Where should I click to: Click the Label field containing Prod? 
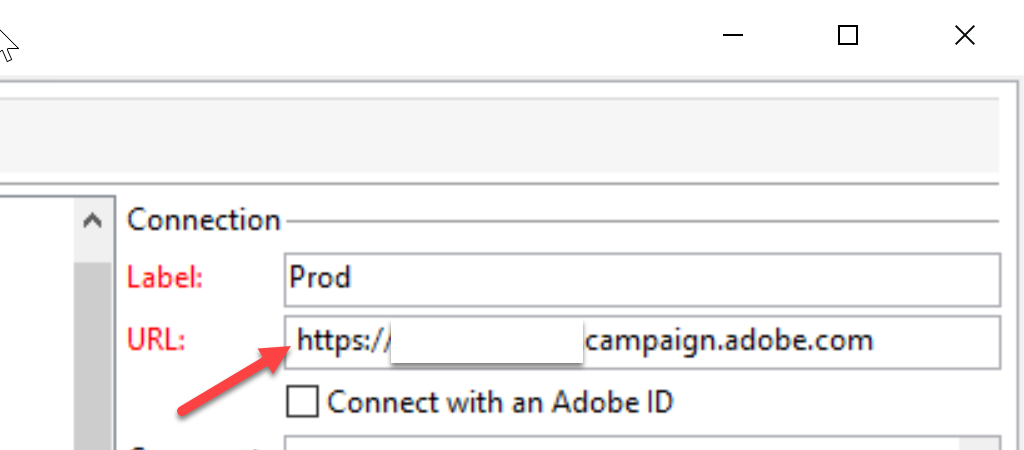click(642, 280)
